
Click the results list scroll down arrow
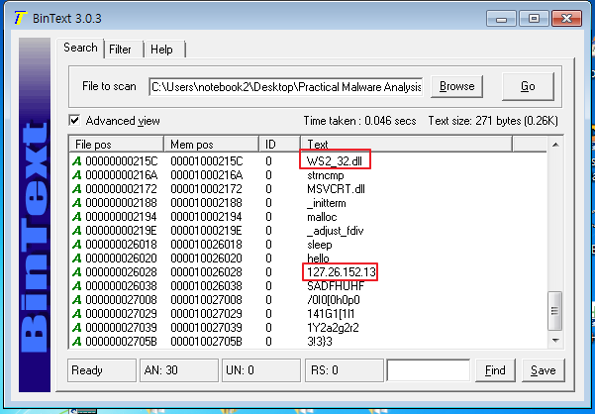[x=555, y=340]
